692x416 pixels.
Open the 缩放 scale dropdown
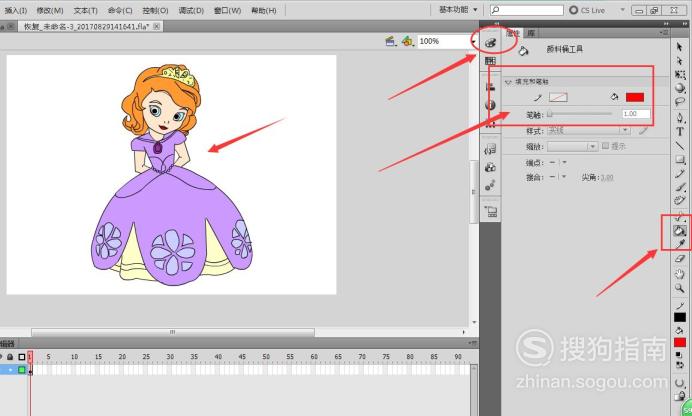click(x=572, y=146)
